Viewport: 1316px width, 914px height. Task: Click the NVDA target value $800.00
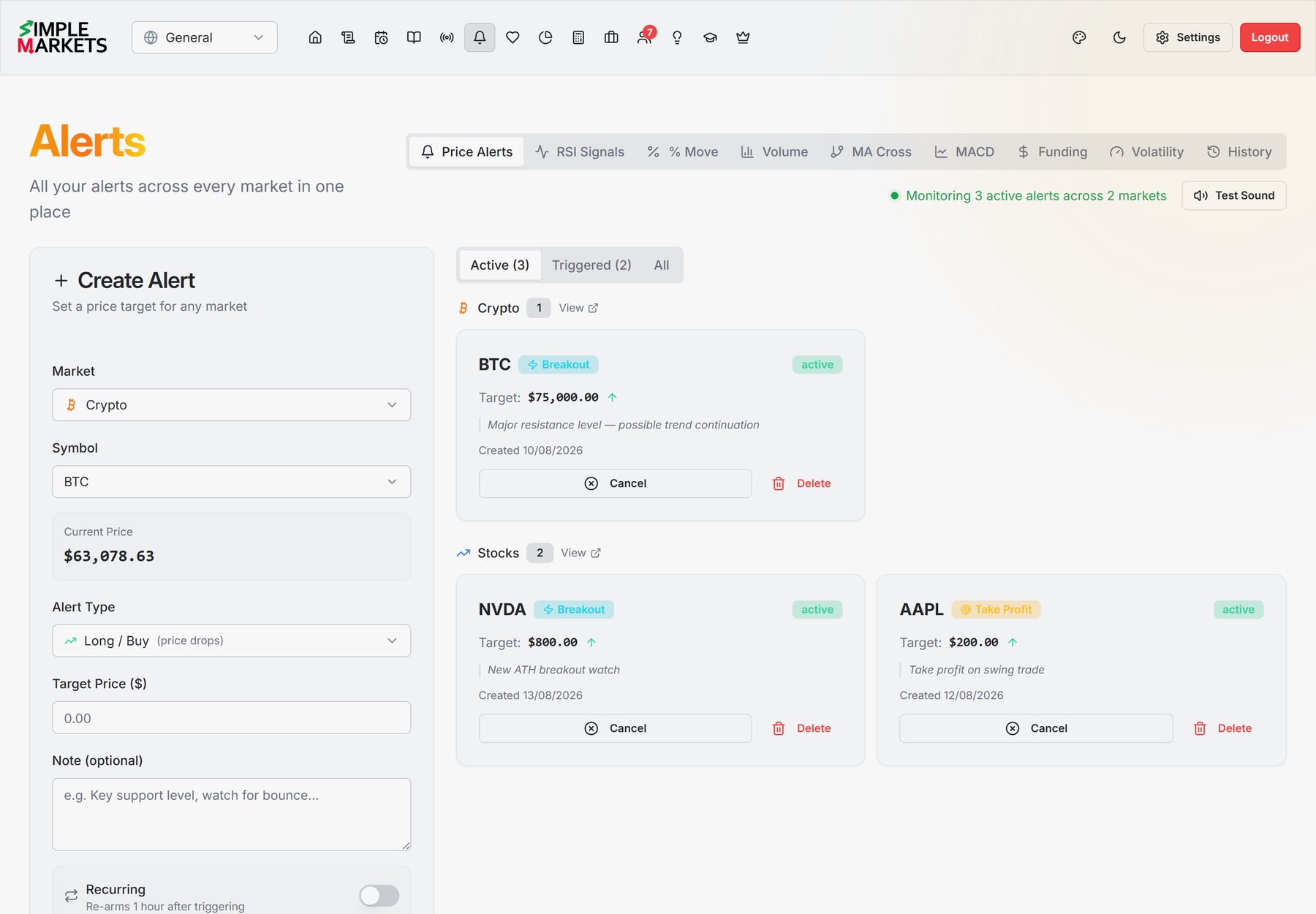553,642
